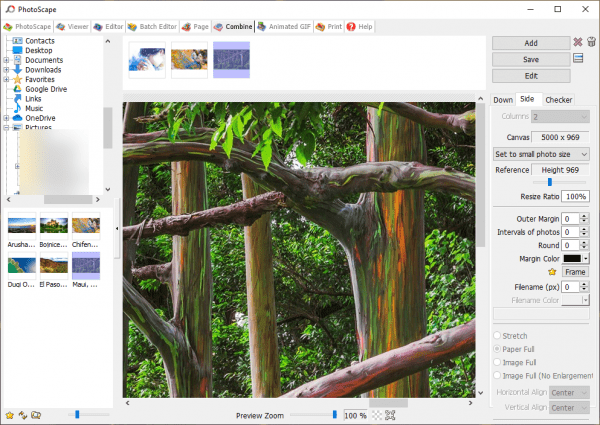
Task: Click the Music note folder icon
Action: click(17, 108)
